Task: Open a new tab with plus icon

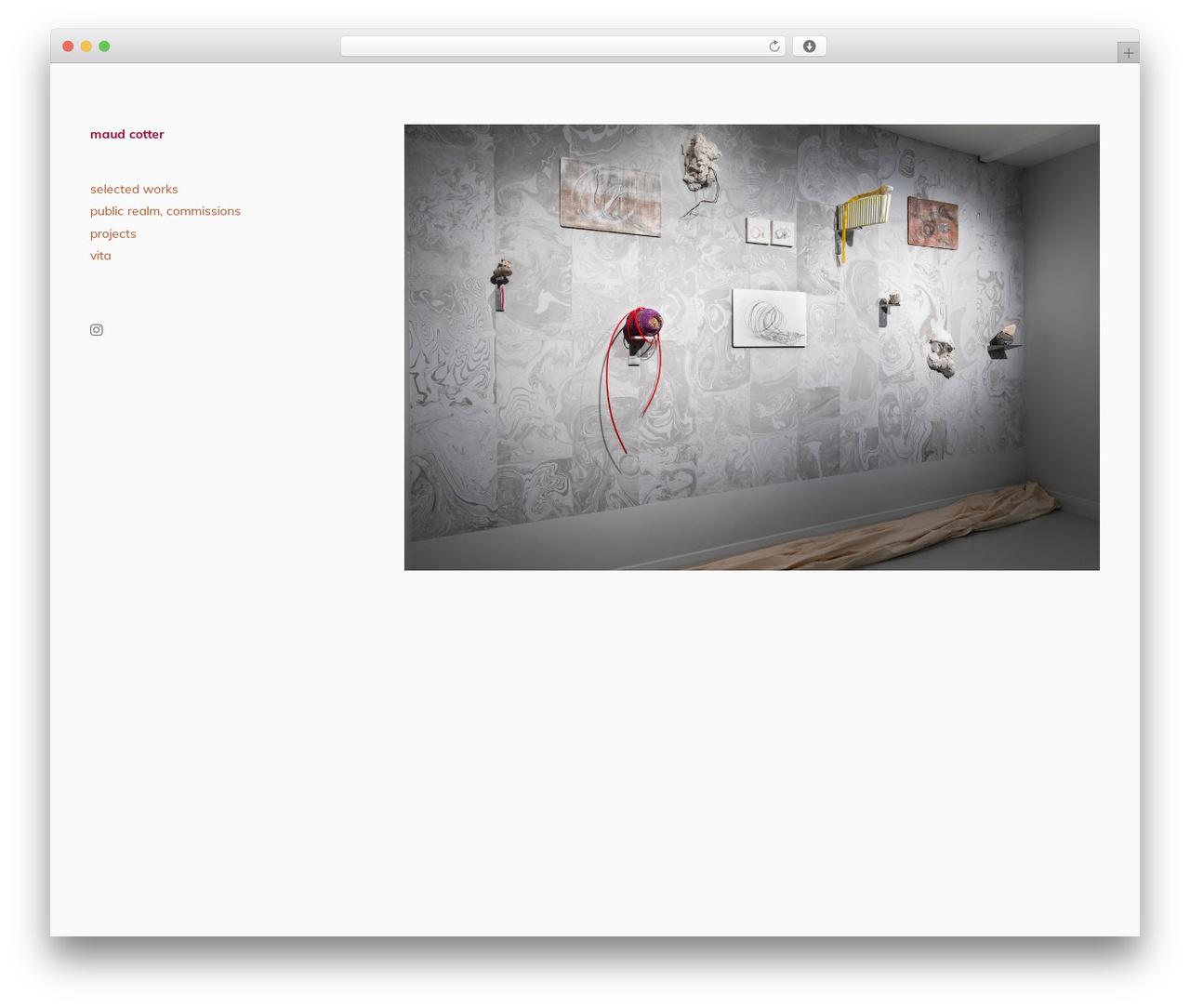Action: tap(1128, 53)
